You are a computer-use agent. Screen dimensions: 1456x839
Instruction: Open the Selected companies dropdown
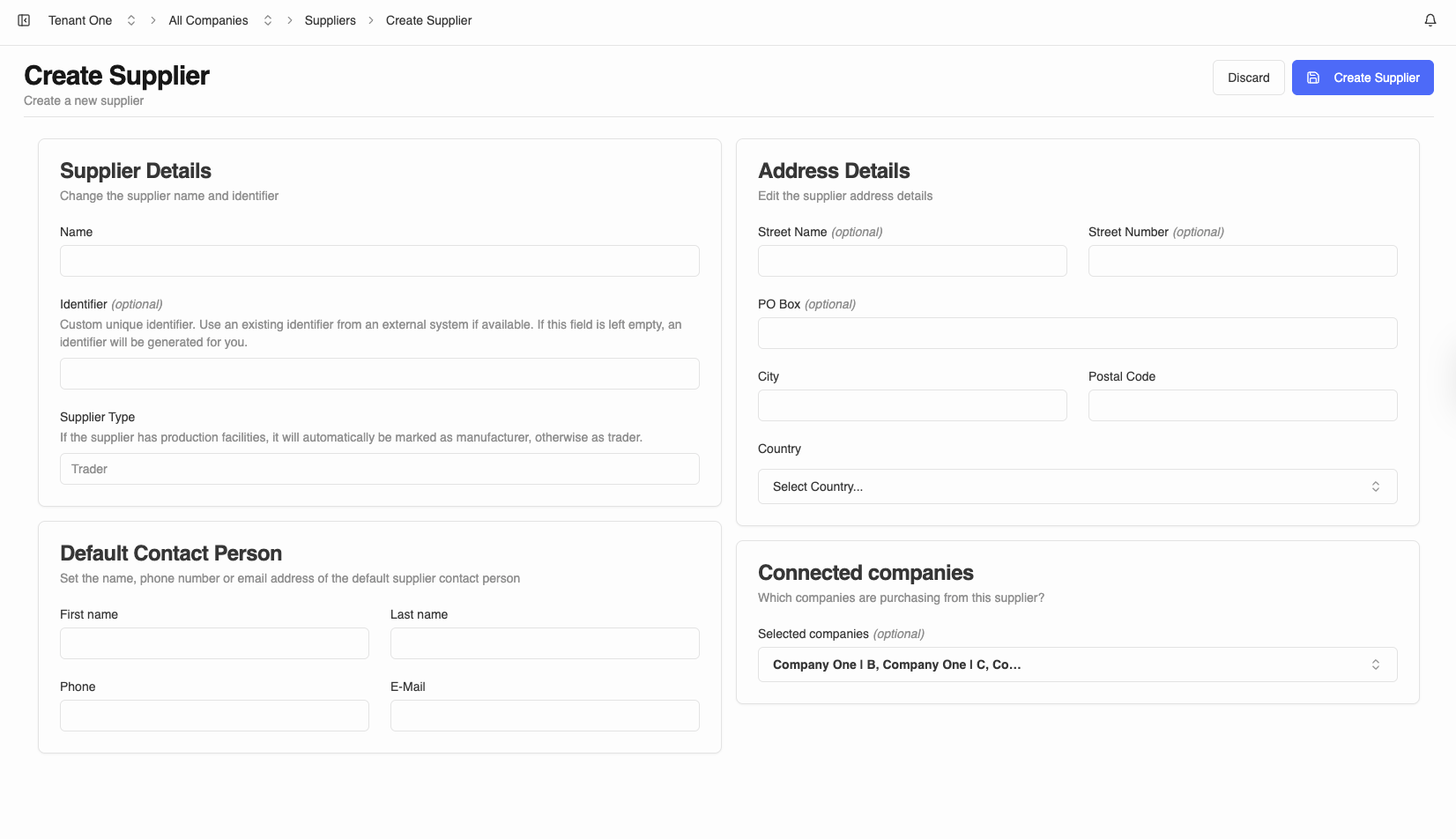pos(1076,665)
